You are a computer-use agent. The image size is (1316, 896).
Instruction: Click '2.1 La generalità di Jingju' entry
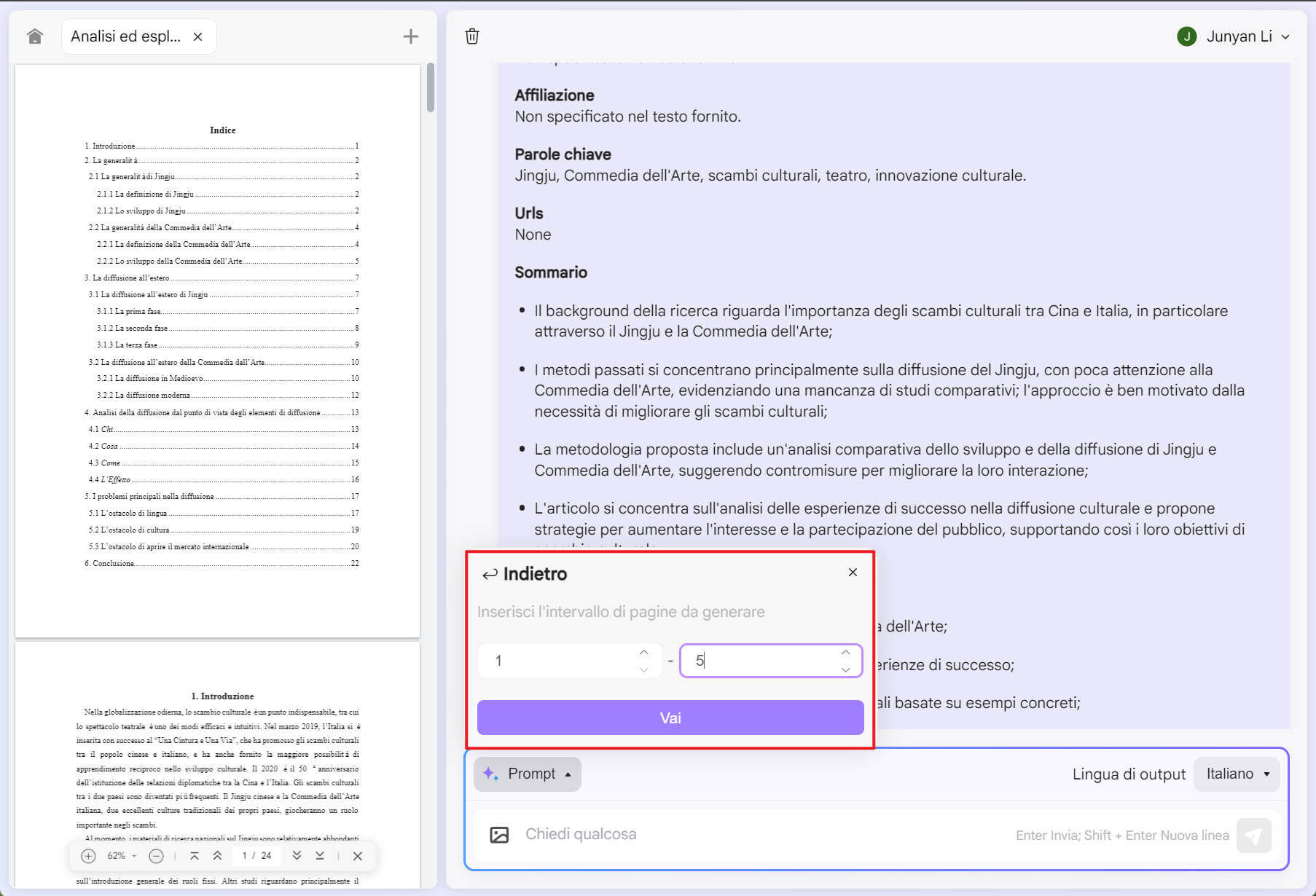(224, 177)
